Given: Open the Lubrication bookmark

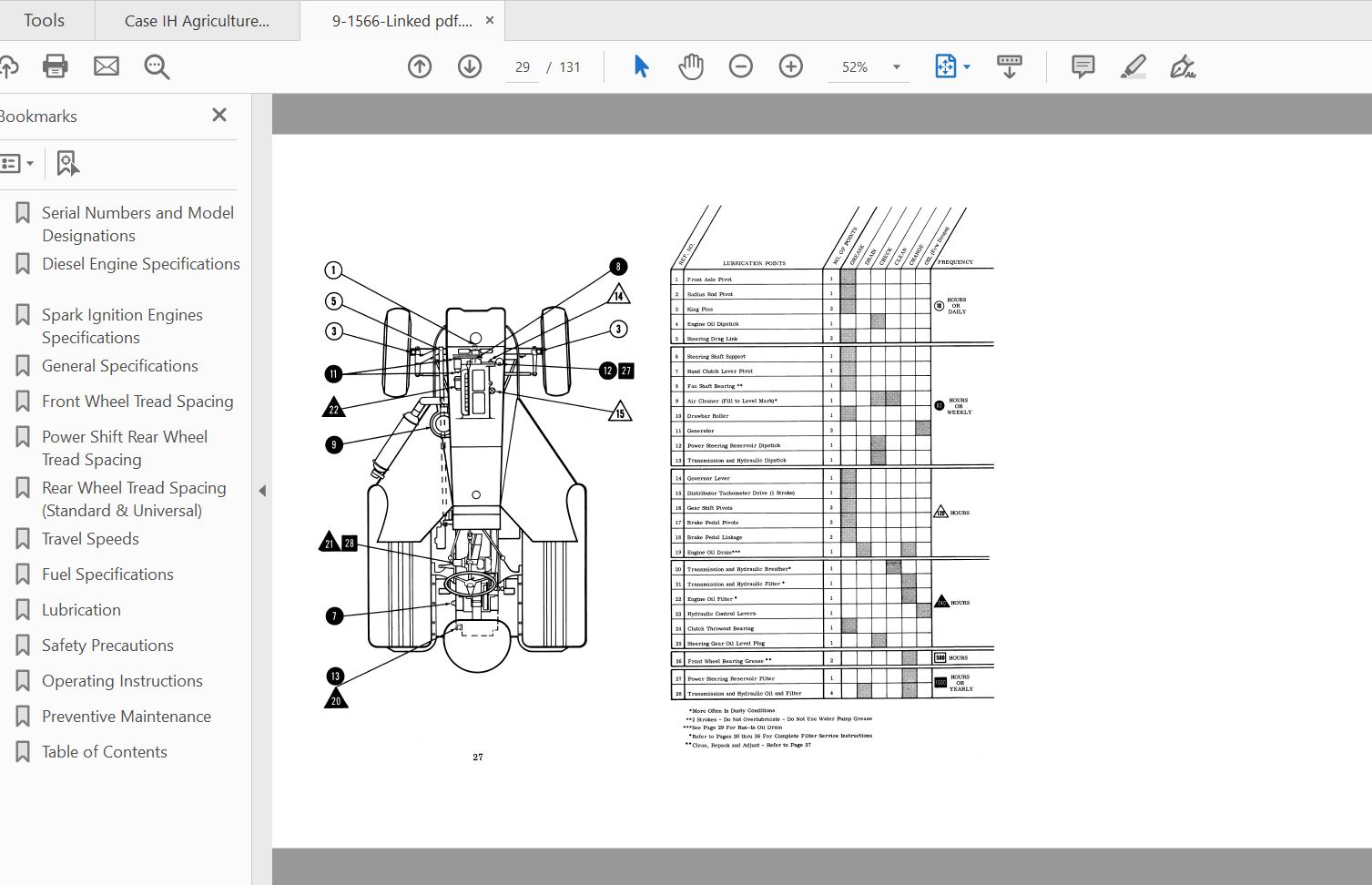Looking at the screenshot, I should 81,610.
